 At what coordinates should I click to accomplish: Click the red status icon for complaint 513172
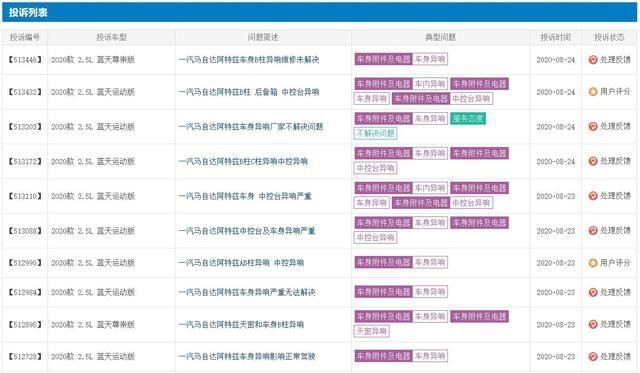[x=593, y=161]
